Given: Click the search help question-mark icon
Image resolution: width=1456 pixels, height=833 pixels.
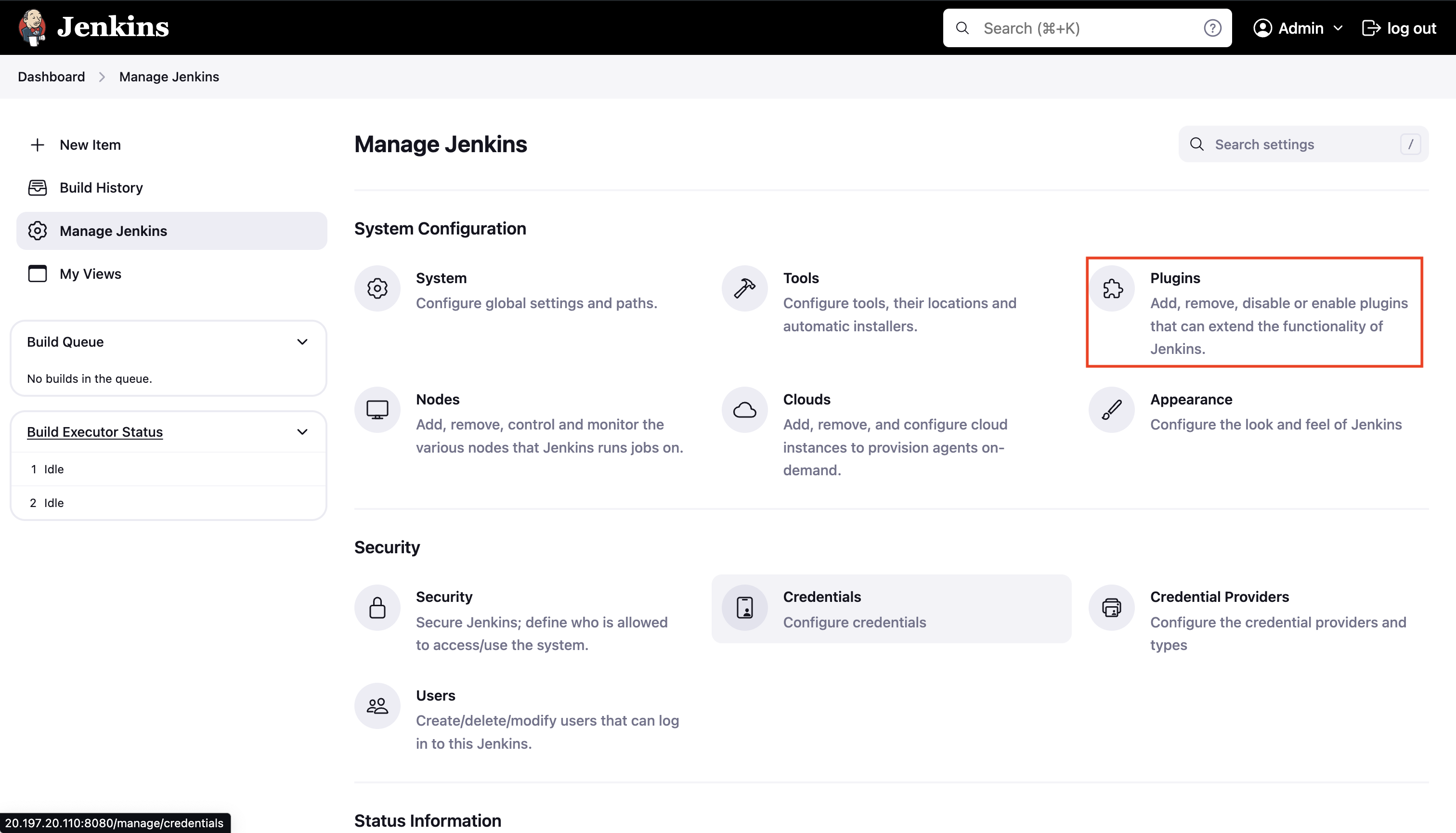Looking at the screenshot, I should [x=1212, y=28].
